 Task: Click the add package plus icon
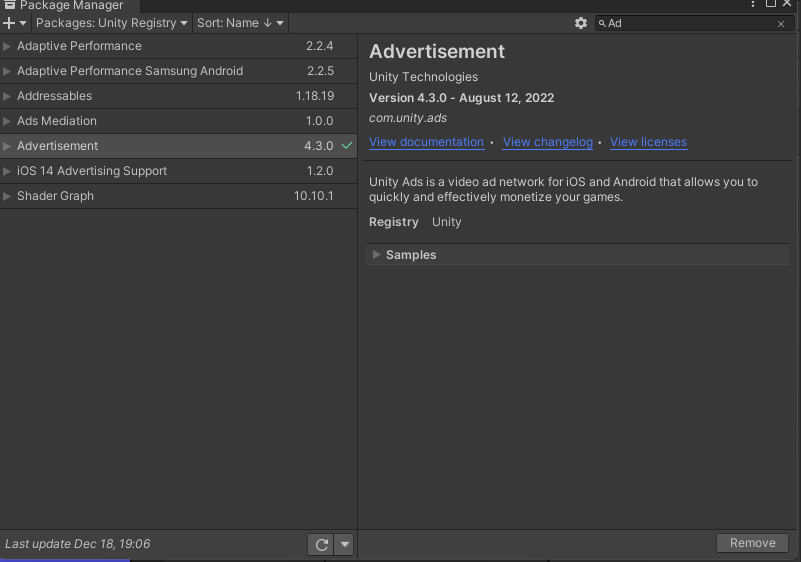coord(9,23)
